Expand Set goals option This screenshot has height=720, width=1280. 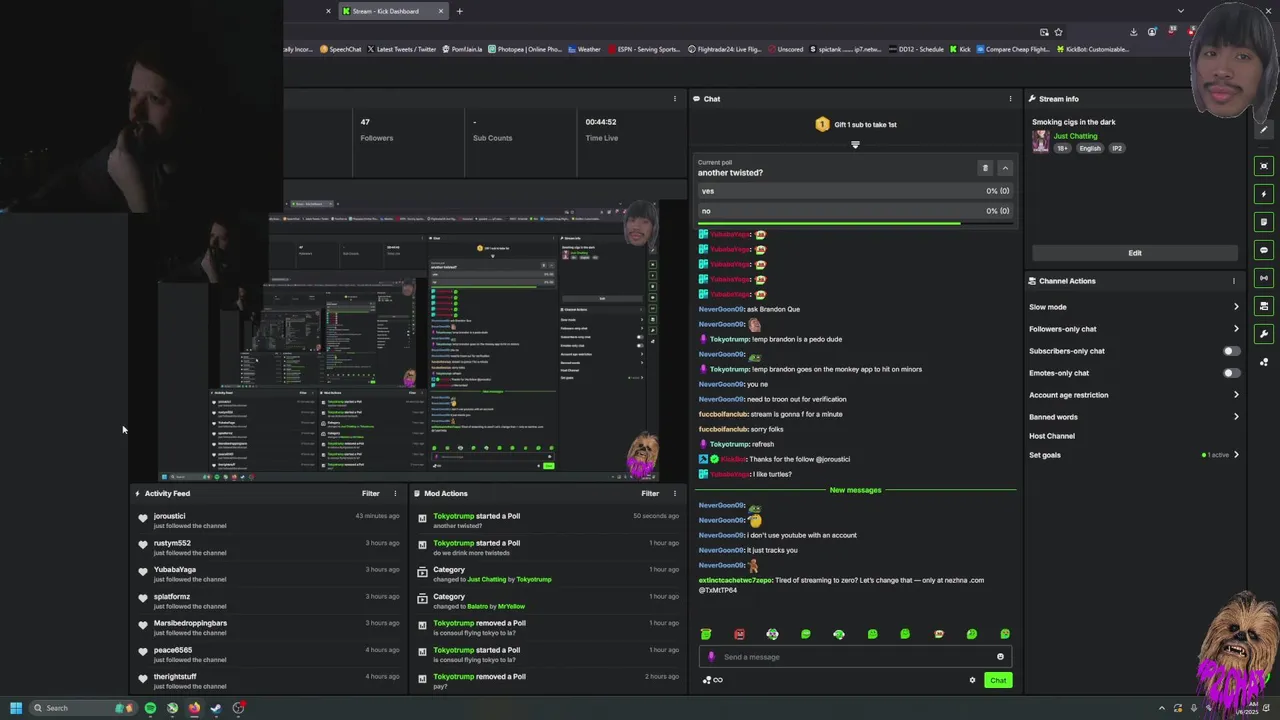click(1134, 455)
